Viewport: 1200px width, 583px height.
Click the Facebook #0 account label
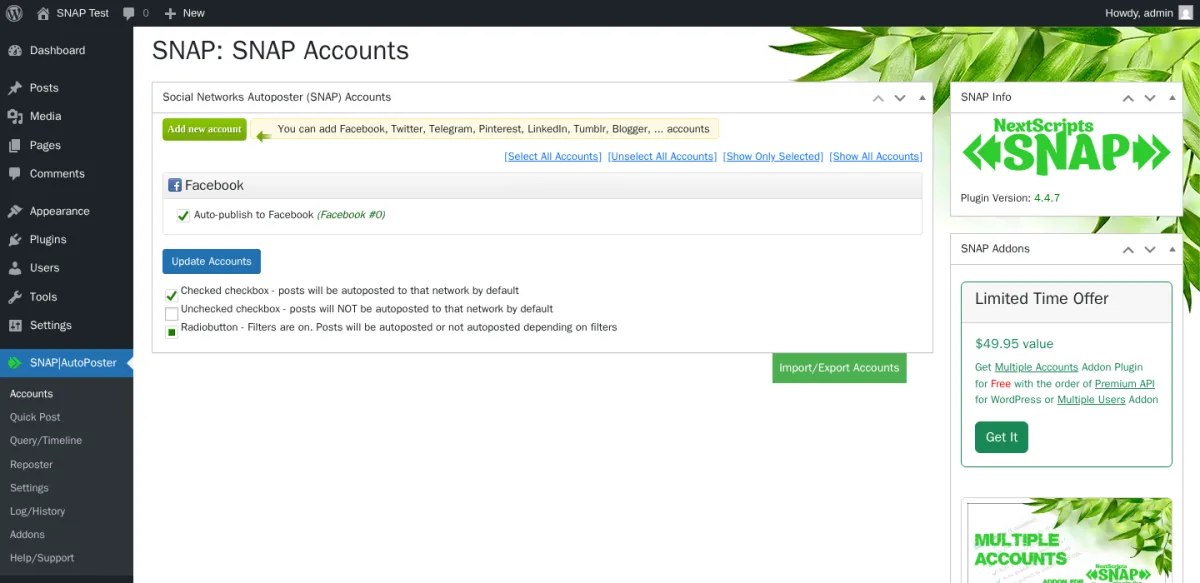click(x=351, y=215)
